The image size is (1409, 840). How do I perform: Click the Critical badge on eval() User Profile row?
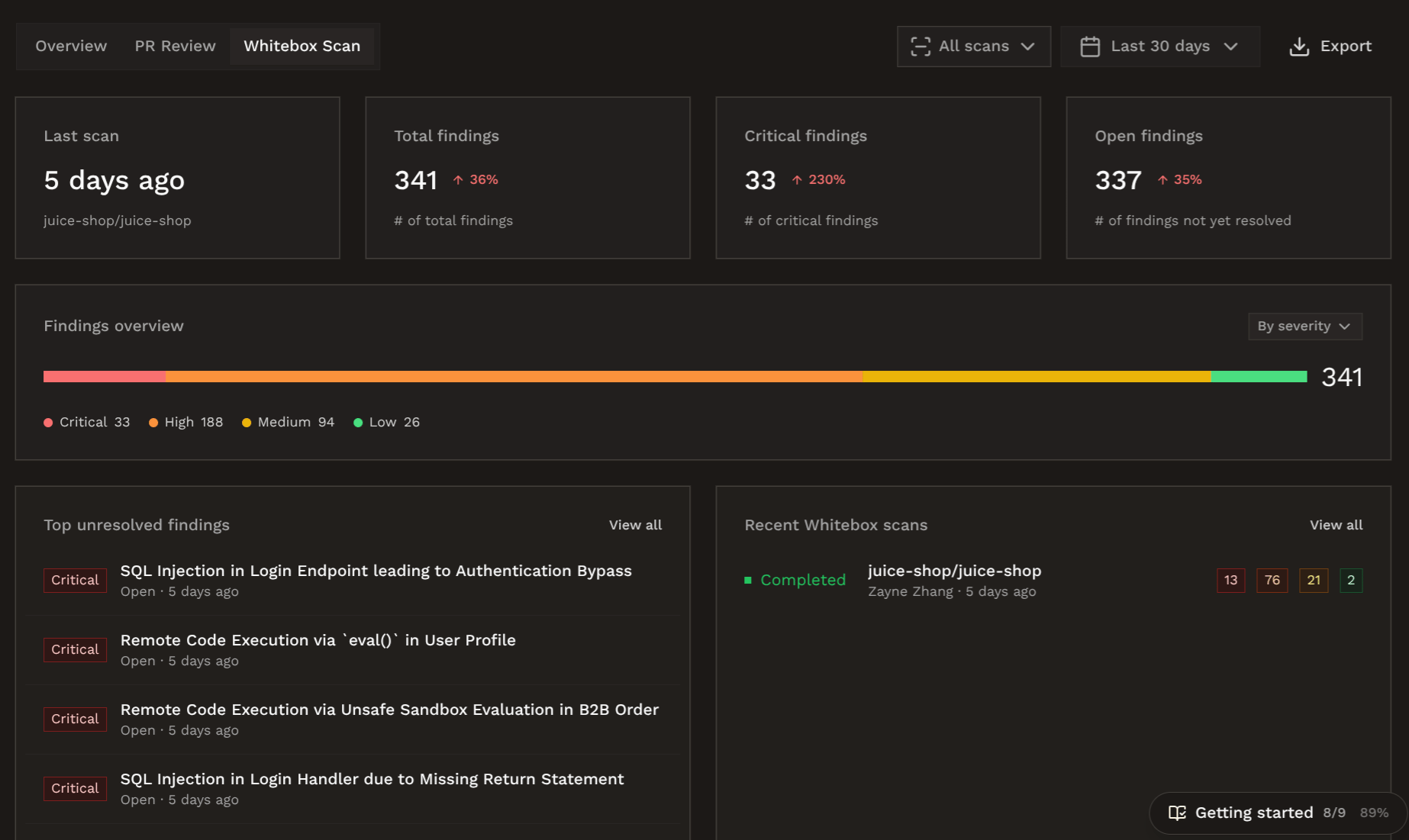tap(75, 649)
